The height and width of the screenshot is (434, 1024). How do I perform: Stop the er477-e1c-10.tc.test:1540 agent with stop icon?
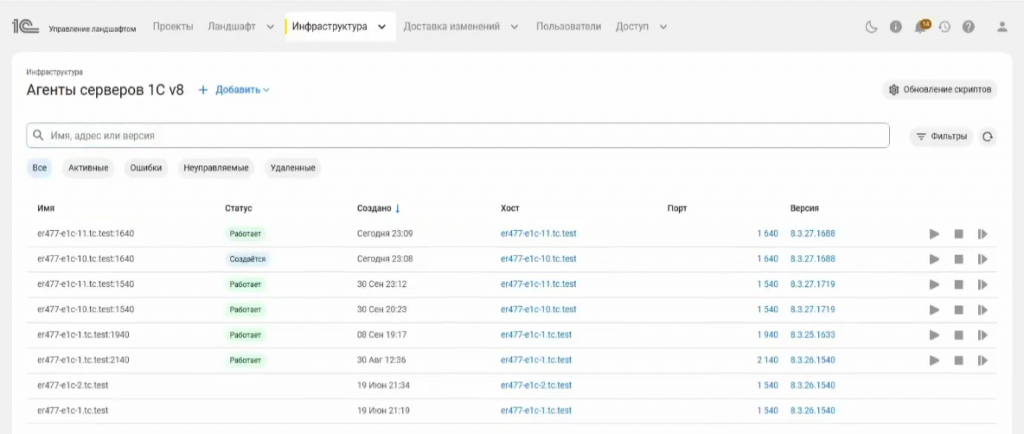click(x=958, y=310)
